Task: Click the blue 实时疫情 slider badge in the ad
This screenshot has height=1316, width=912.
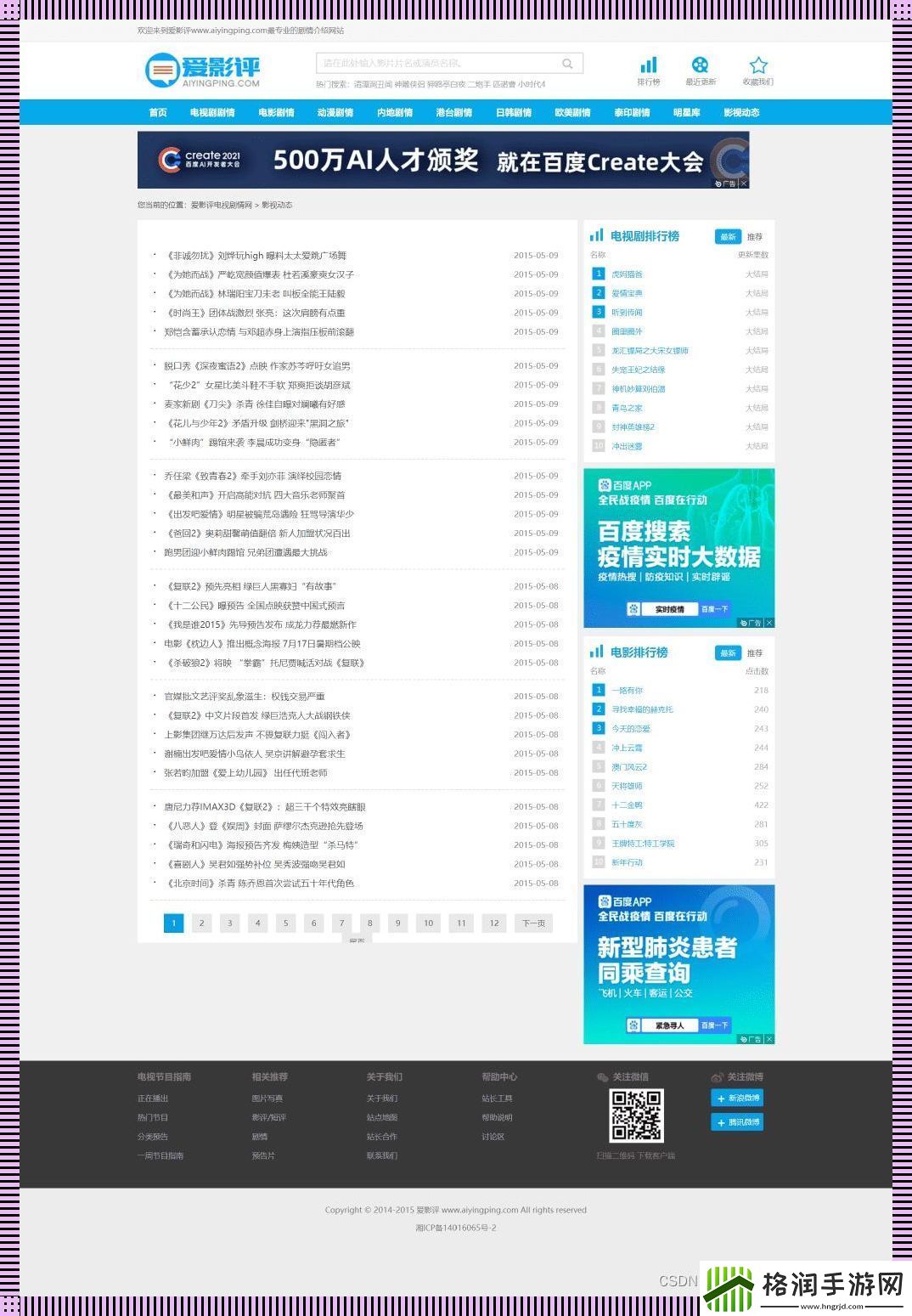Action: [x=671, y=608]
